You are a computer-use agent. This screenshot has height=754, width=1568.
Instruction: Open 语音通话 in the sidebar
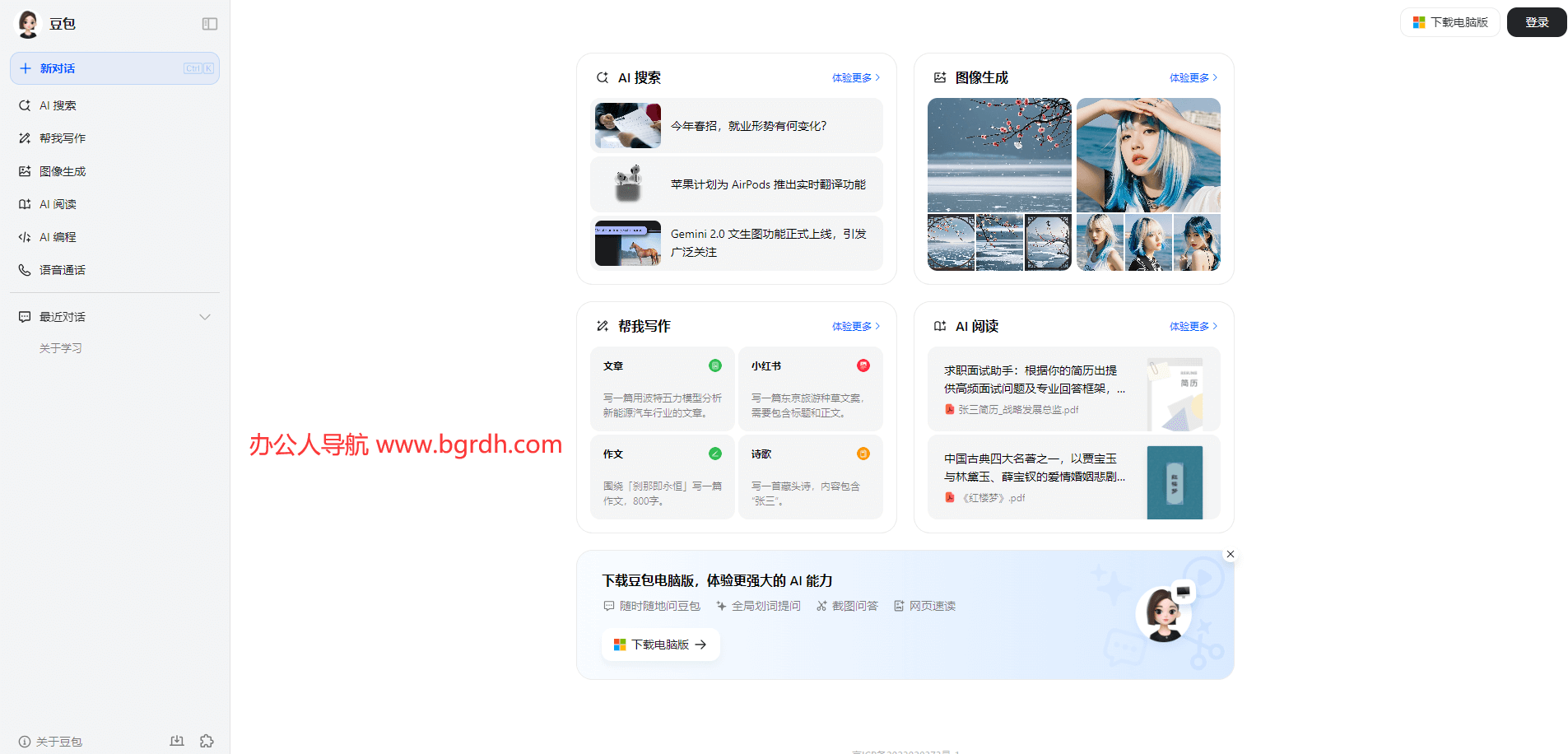click(114, 270)
